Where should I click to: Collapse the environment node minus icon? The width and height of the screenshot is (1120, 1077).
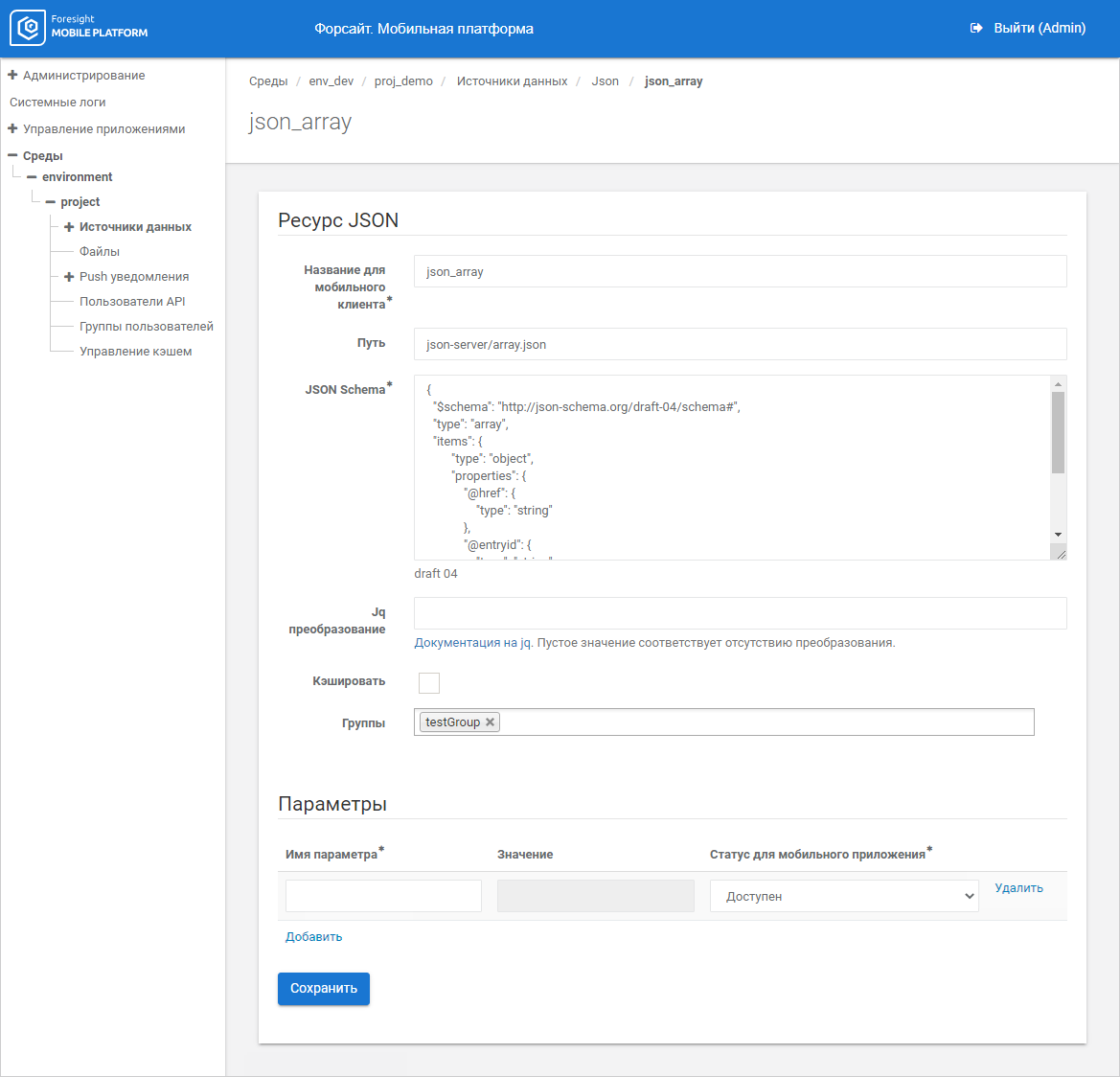pyautogui.click(x=32, y=177)
